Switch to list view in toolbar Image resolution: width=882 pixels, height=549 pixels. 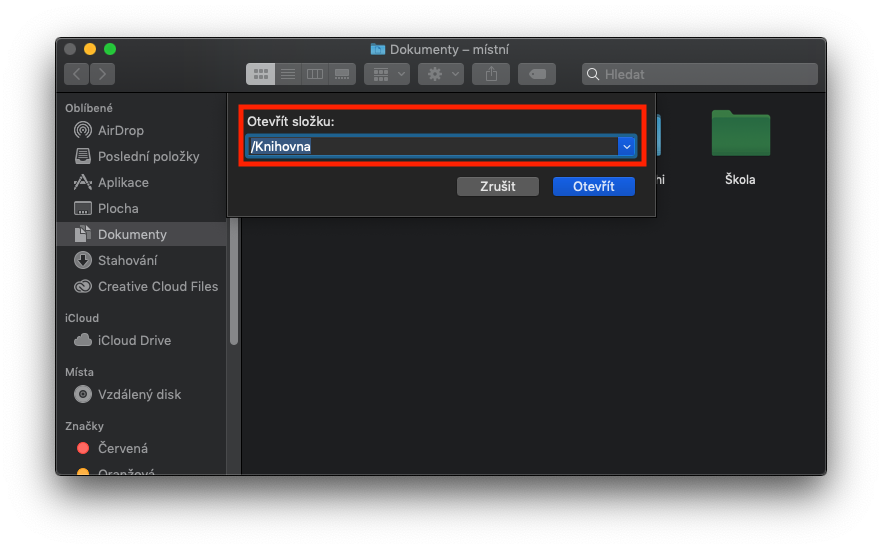click(288, 74)
